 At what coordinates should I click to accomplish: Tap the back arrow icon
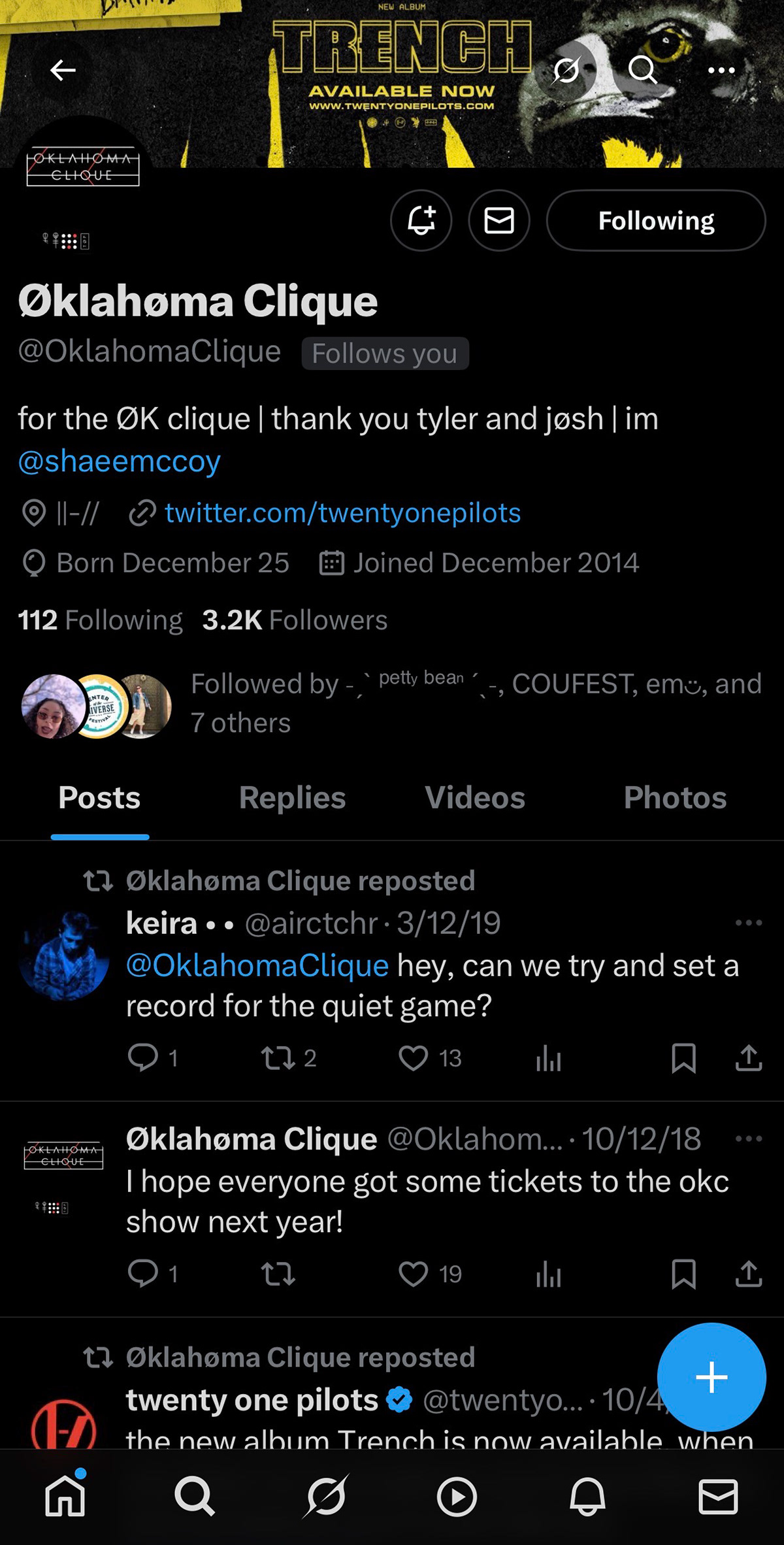click(63, 70)
